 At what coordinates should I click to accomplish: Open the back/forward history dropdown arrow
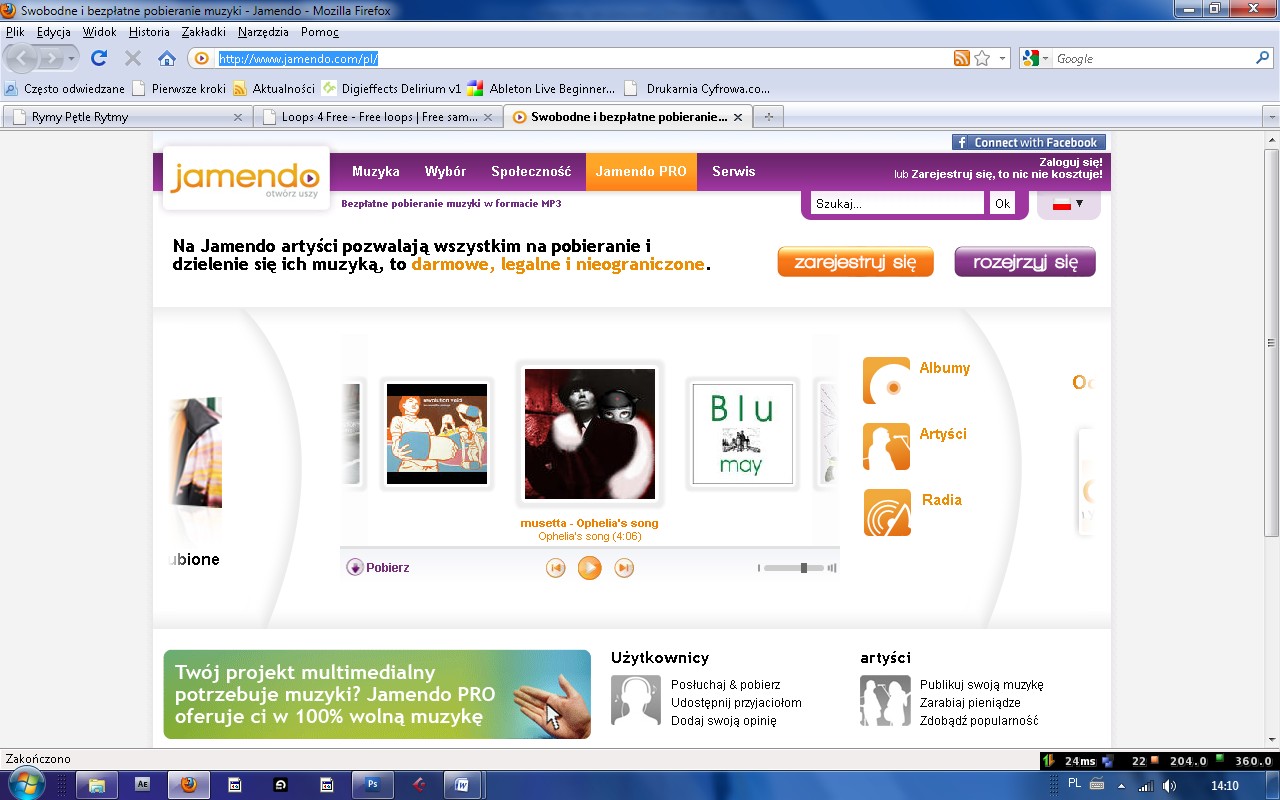pyautogui.click(x=72, y=58)
